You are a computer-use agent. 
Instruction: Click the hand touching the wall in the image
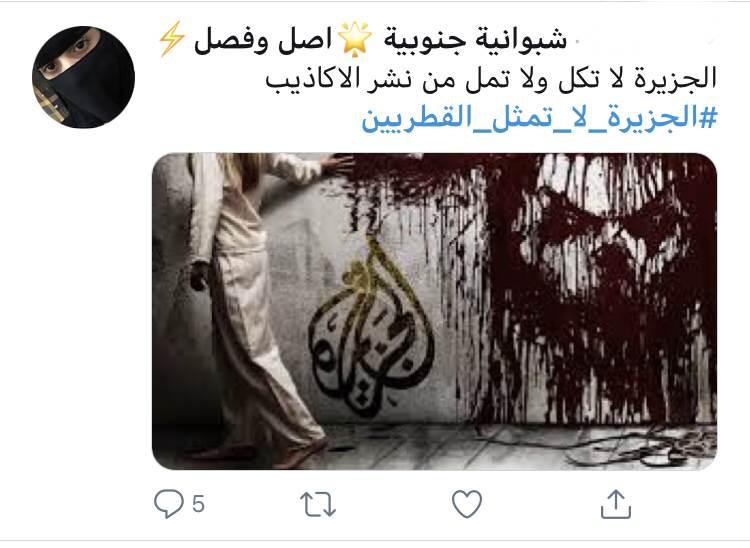pyautogui.click(x=336, y=165)
